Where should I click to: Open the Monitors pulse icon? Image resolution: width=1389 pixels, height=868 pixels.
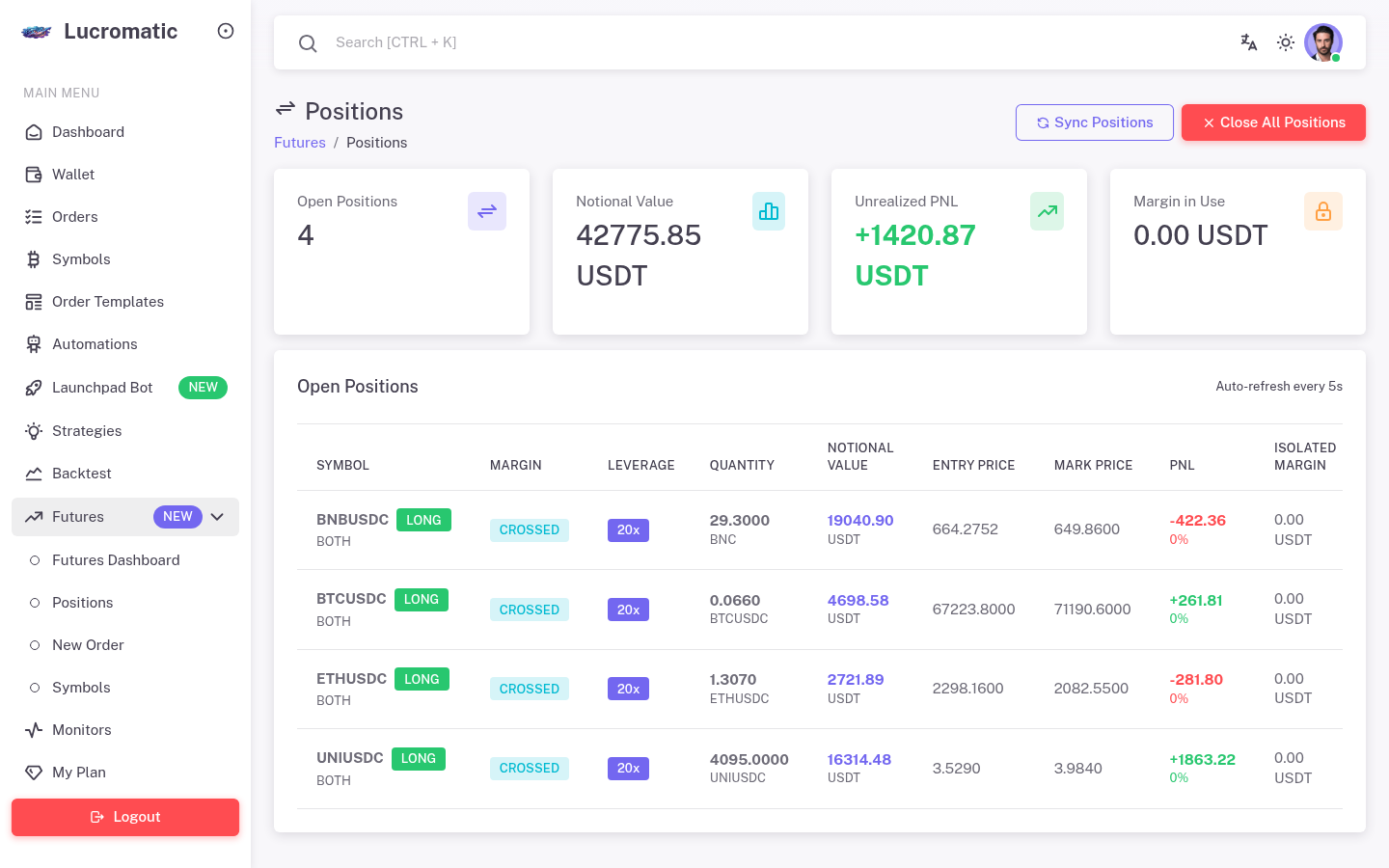point(33,729)
